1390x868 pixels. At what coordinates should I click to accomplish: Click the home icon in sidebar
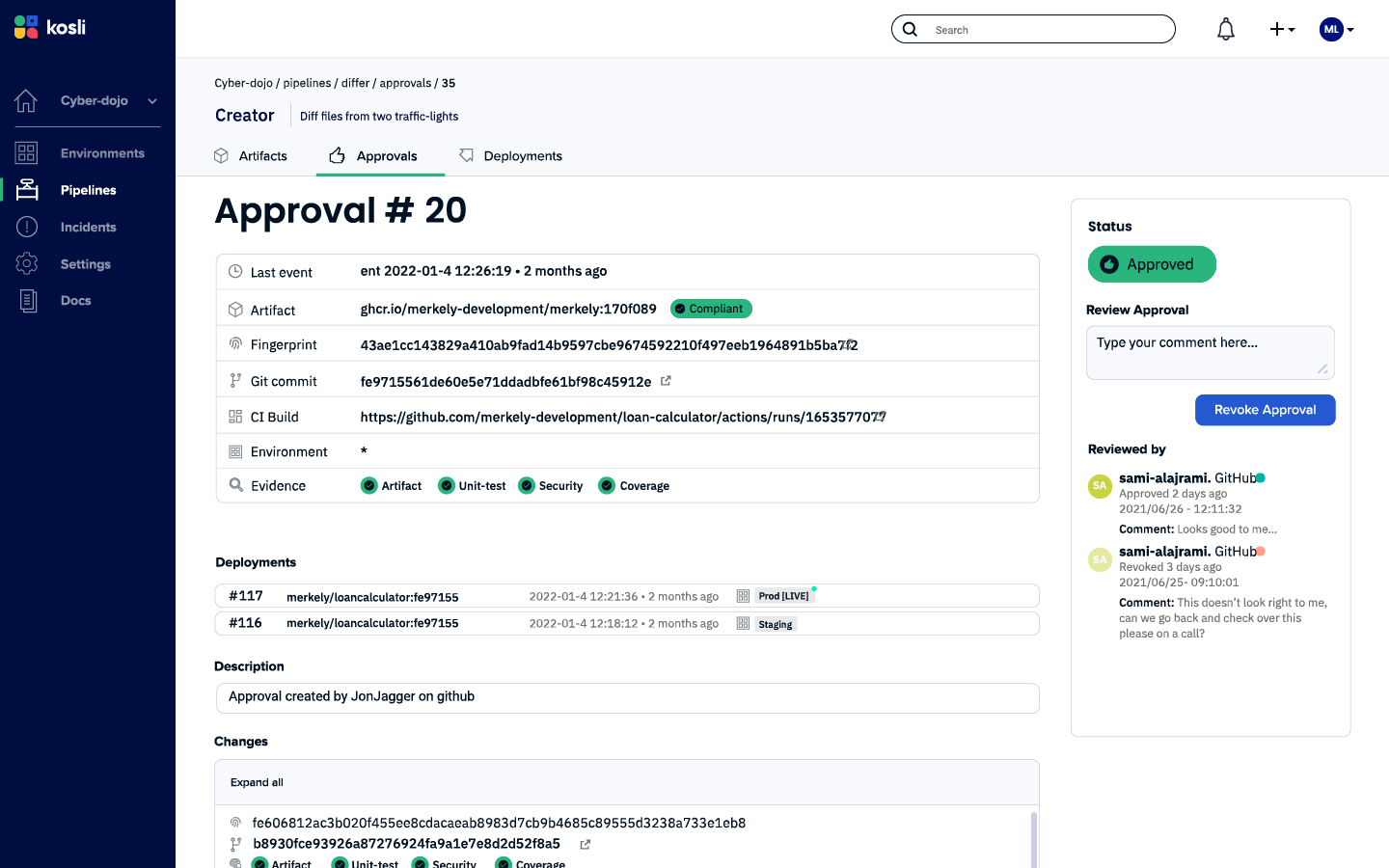[26, 100]
